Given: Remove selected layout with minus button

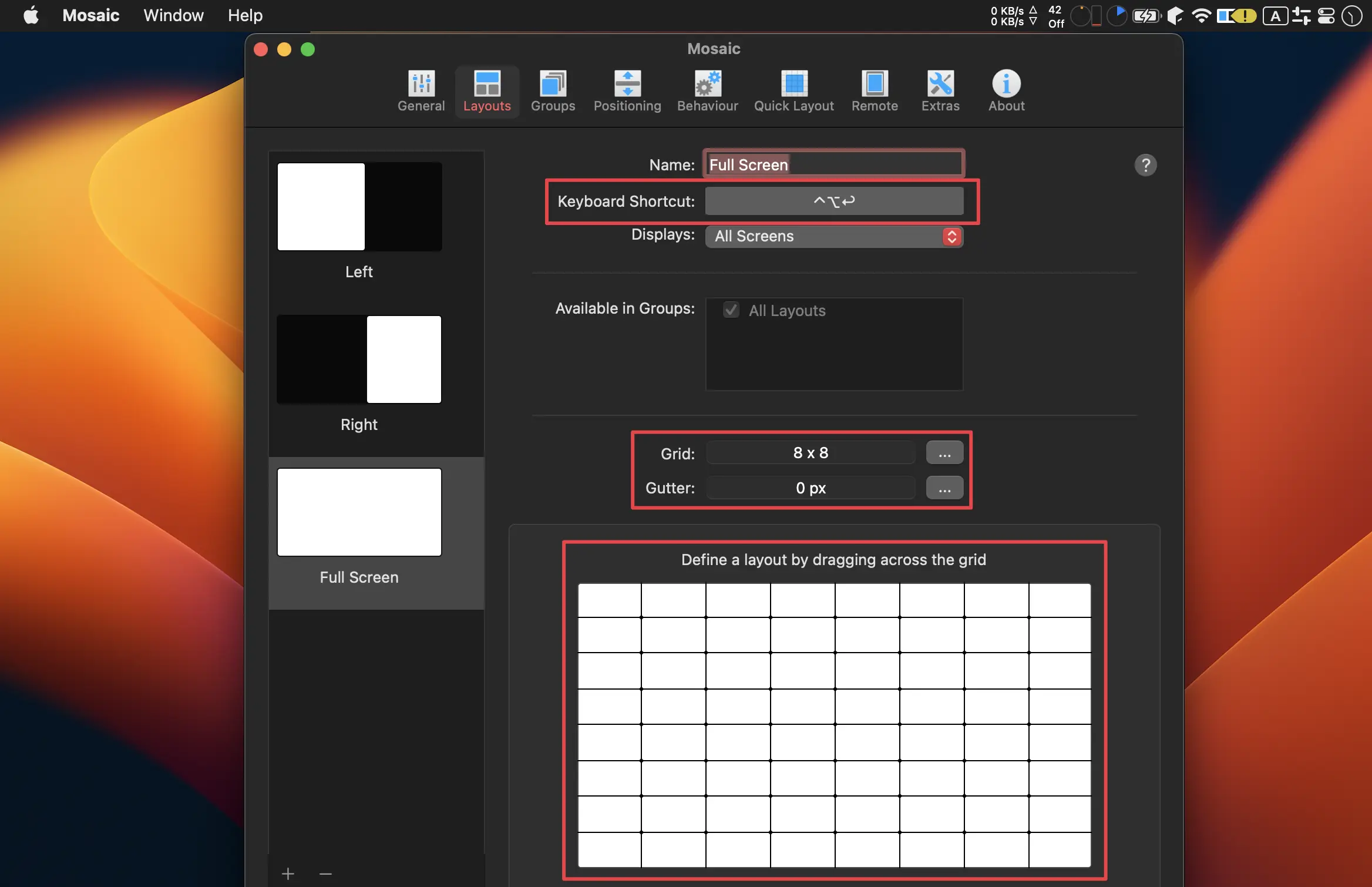Looking at the screenshot, I should [x=325, y=873].
